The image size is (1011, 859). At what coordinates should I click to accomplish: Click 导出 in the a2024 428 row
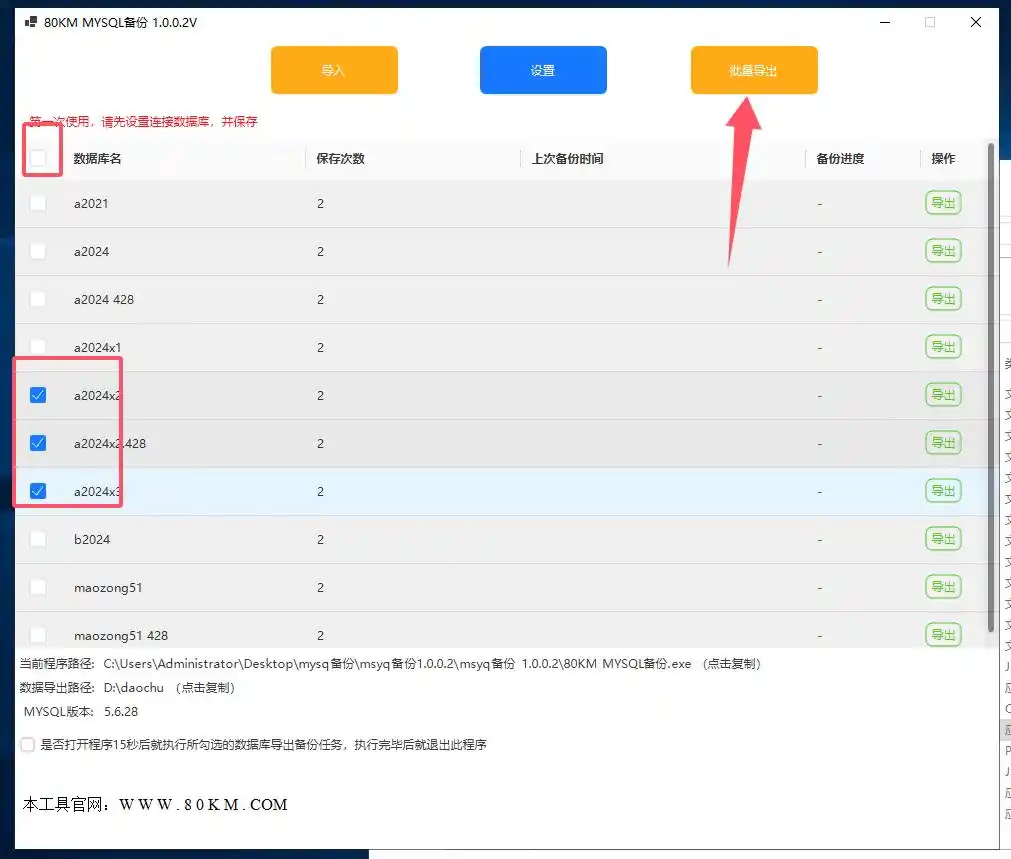[x=943, y=299]
